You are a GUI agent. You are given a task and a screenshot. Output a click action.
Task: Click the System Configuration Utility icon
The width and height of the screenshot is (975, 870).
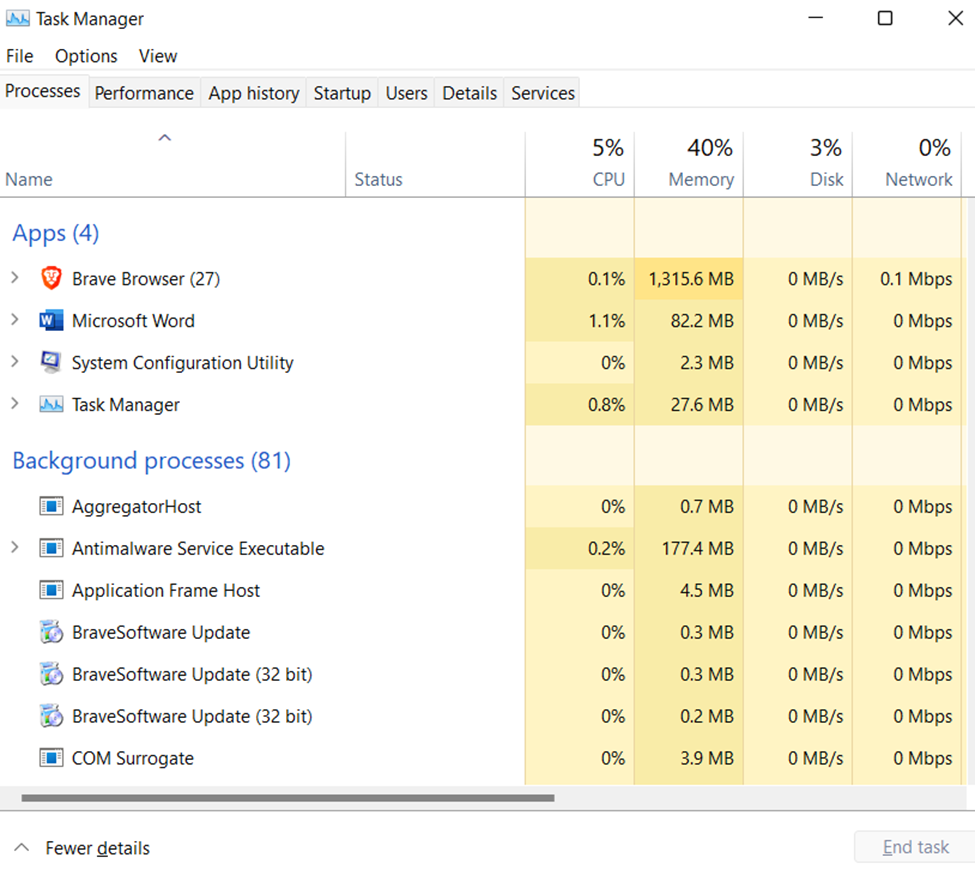point(51,363)
